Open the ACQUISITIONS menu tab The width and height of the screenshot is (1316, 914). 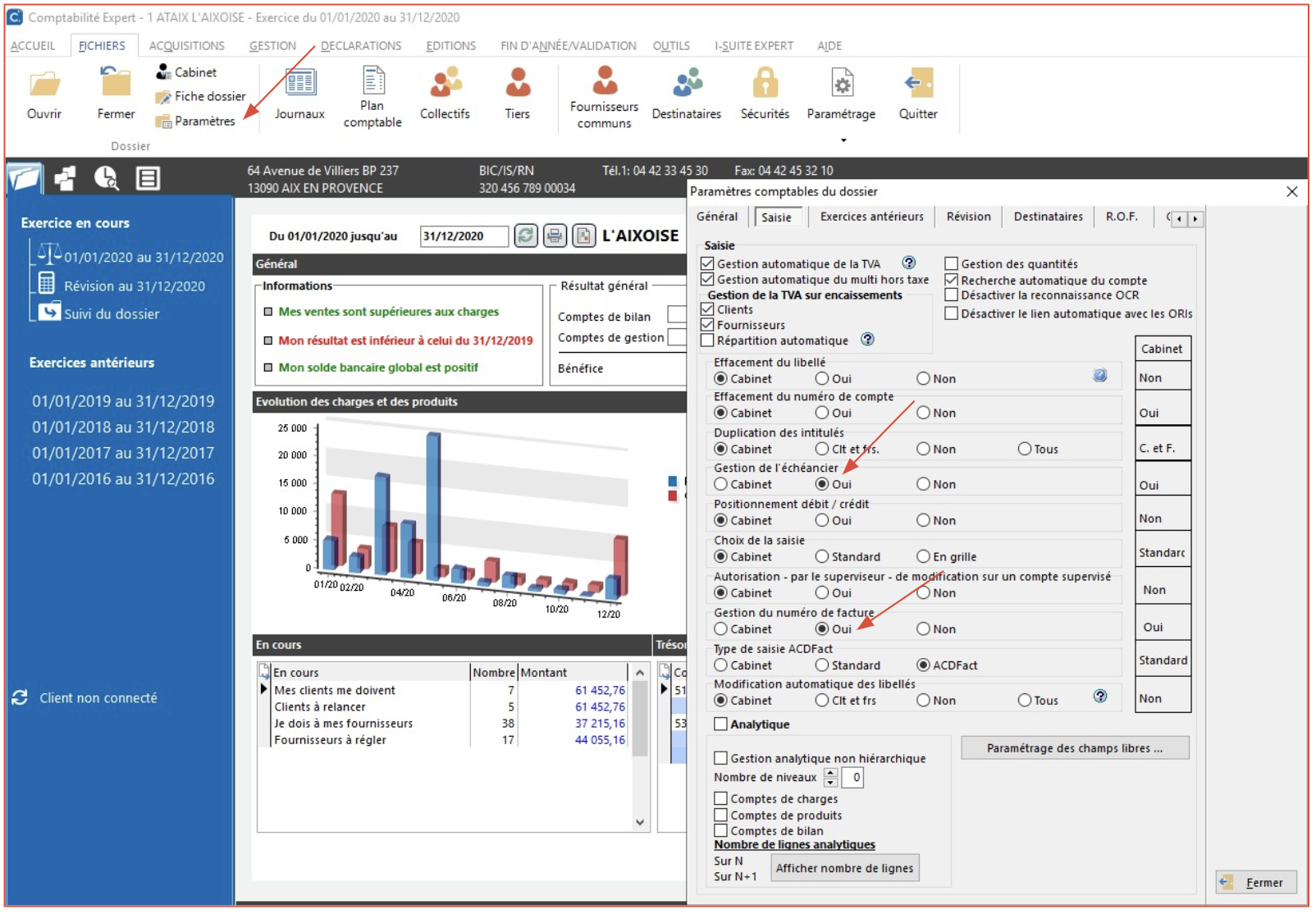pos(187,46)
